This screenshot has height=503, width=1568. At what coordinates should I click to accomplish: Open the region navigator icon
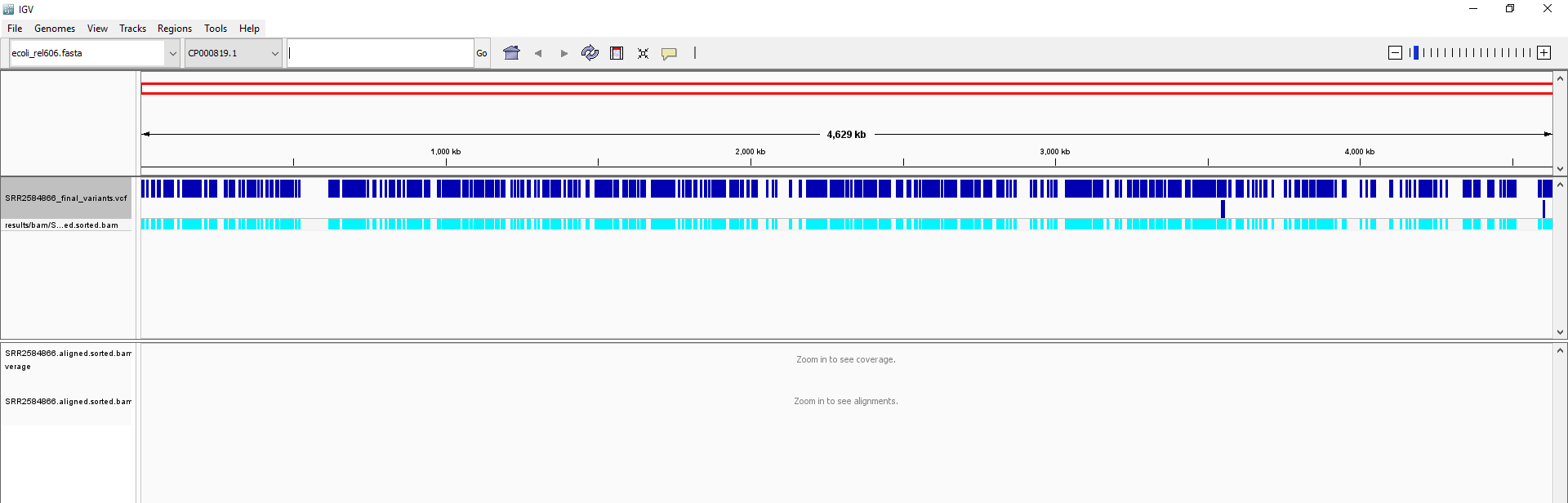[617, 53]
